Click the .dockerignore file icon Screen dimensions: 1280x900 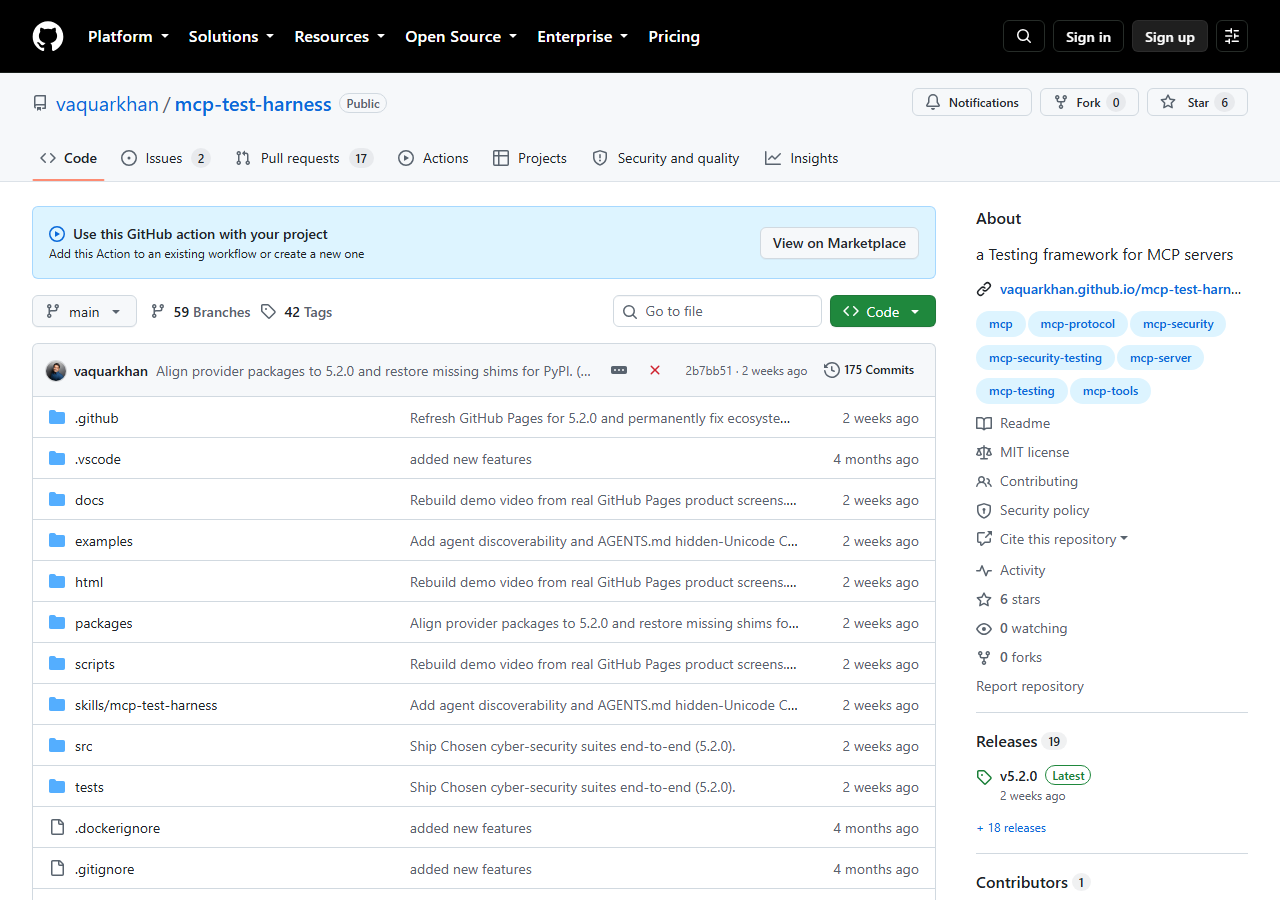coord(57,828)
